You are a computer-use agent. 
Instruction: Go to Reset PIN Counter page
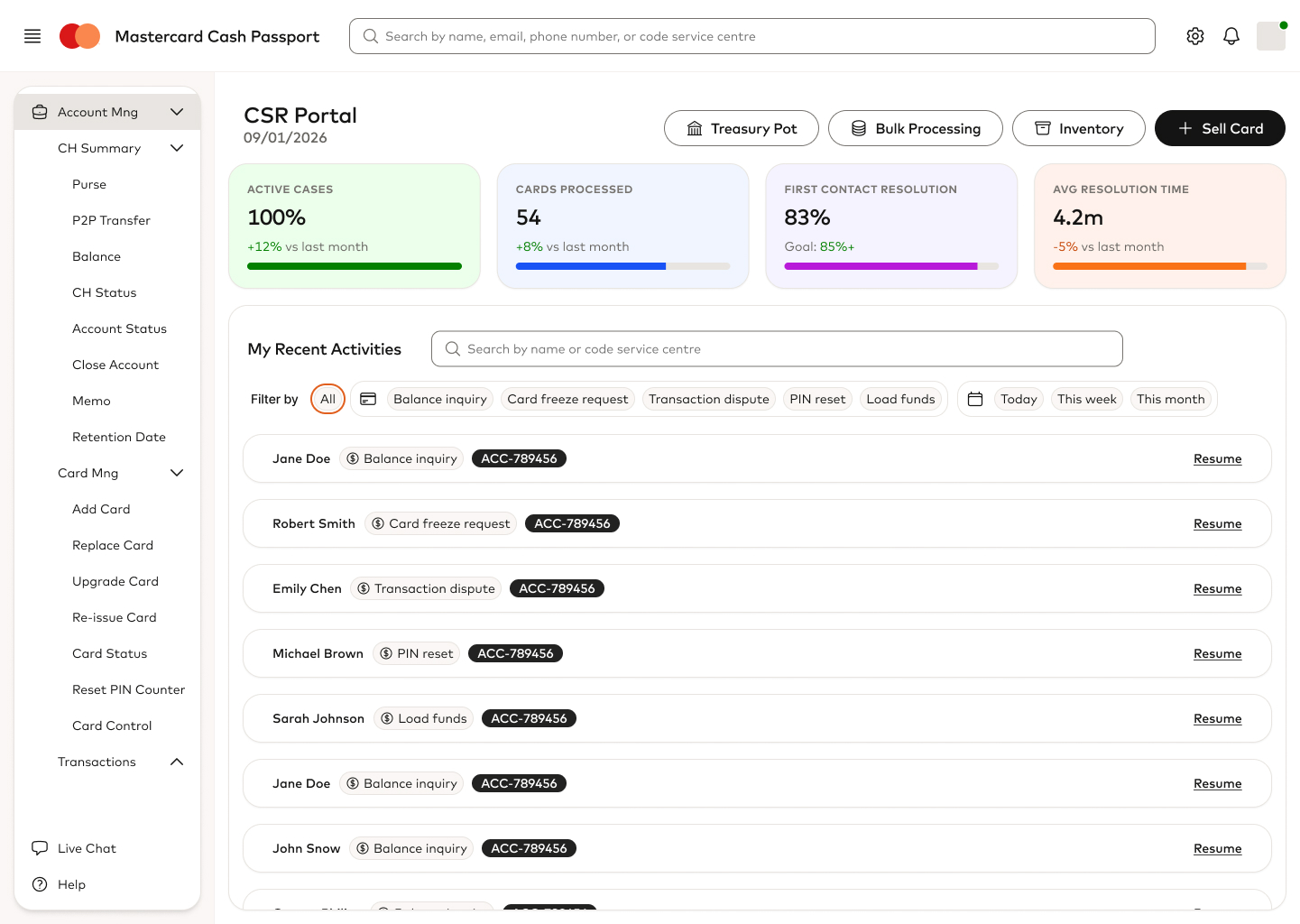[128, 689]
